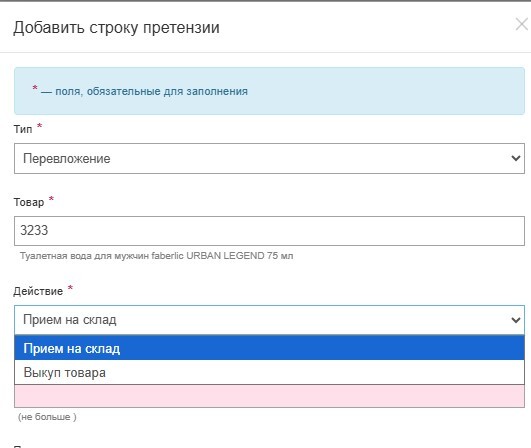
Task: Click the asterisk inside the info banner
Action: coord(35,88)
